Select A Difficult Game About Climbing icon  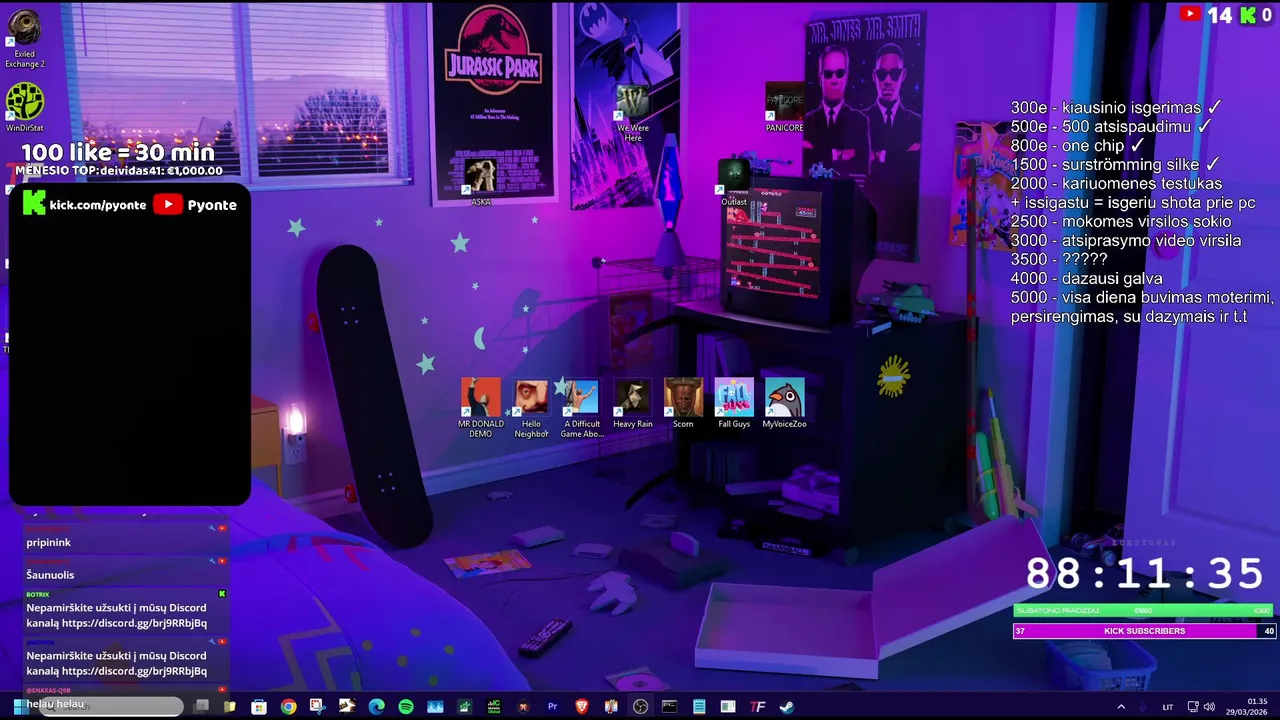coord(581,408)
